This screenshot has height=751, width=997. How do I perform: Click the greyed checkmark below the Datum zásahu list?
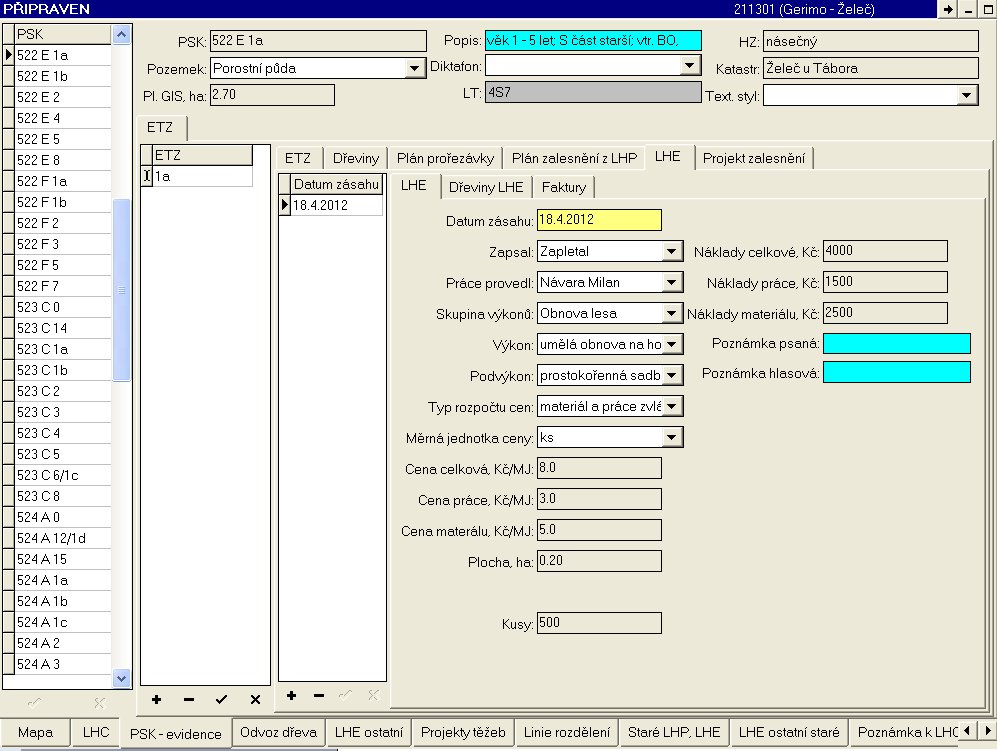[345, 696]
